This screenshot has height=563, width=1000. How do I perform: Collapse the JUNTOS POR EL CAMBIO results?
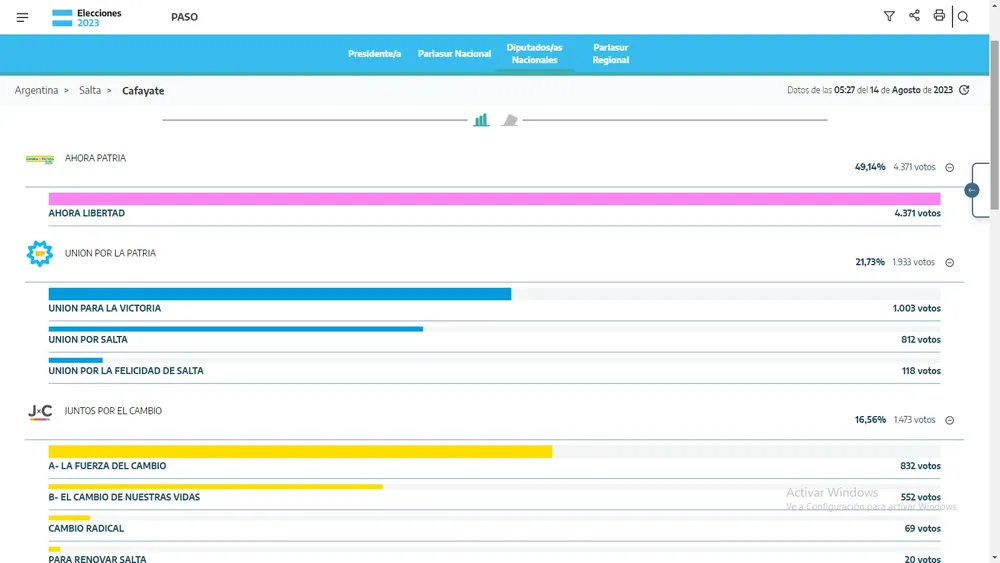coord(950,421)
